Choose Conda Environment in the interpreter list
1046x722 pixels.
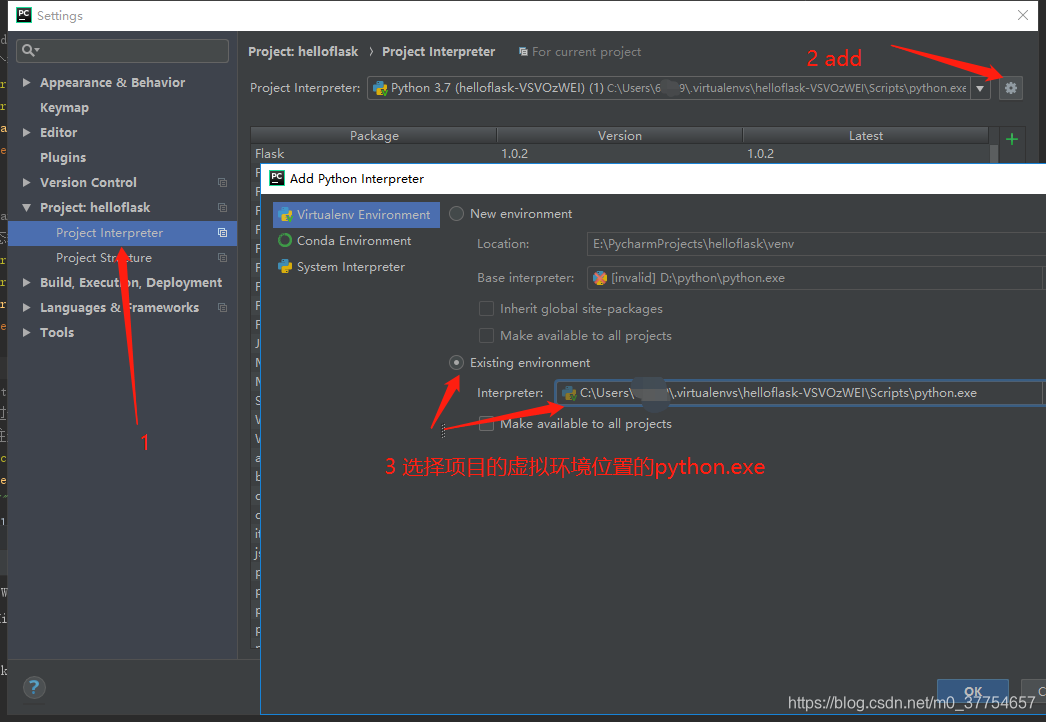coord(356,240)
